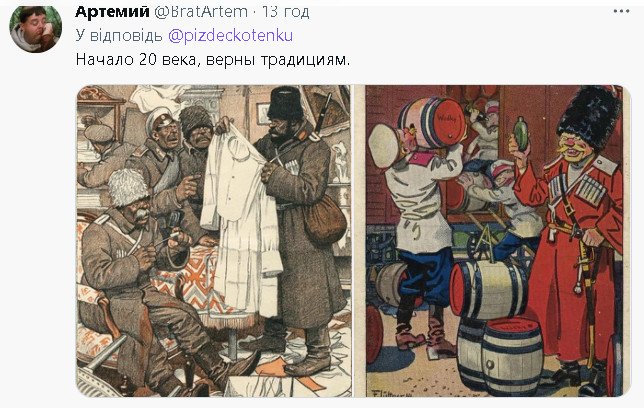
Task: Click the green bottle held by Cossack
Action: 521,134
